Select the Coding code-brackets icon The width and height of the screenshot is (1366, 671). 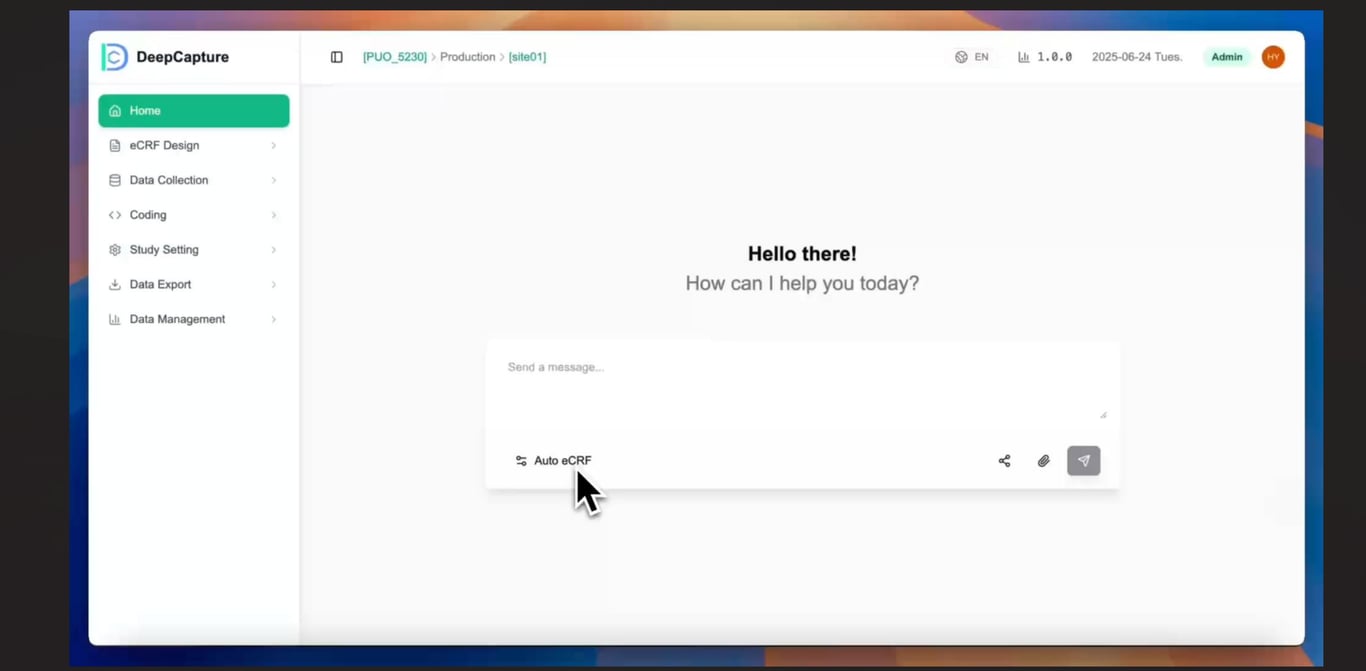tap(114, 214)
